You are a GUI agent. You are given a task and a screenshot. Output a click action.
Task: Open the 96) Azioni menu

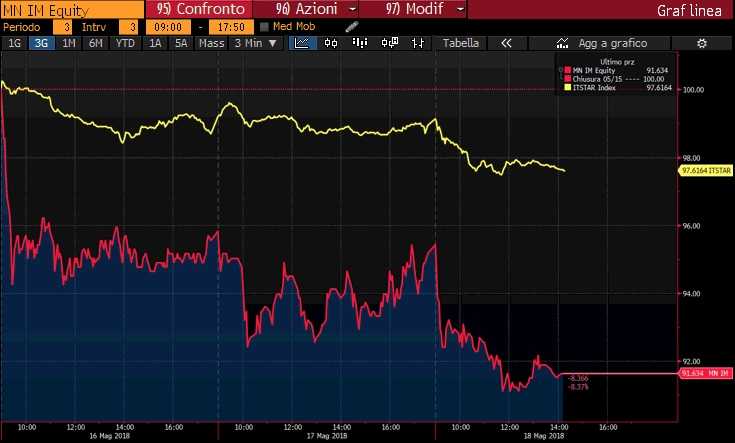pos(306,9)
